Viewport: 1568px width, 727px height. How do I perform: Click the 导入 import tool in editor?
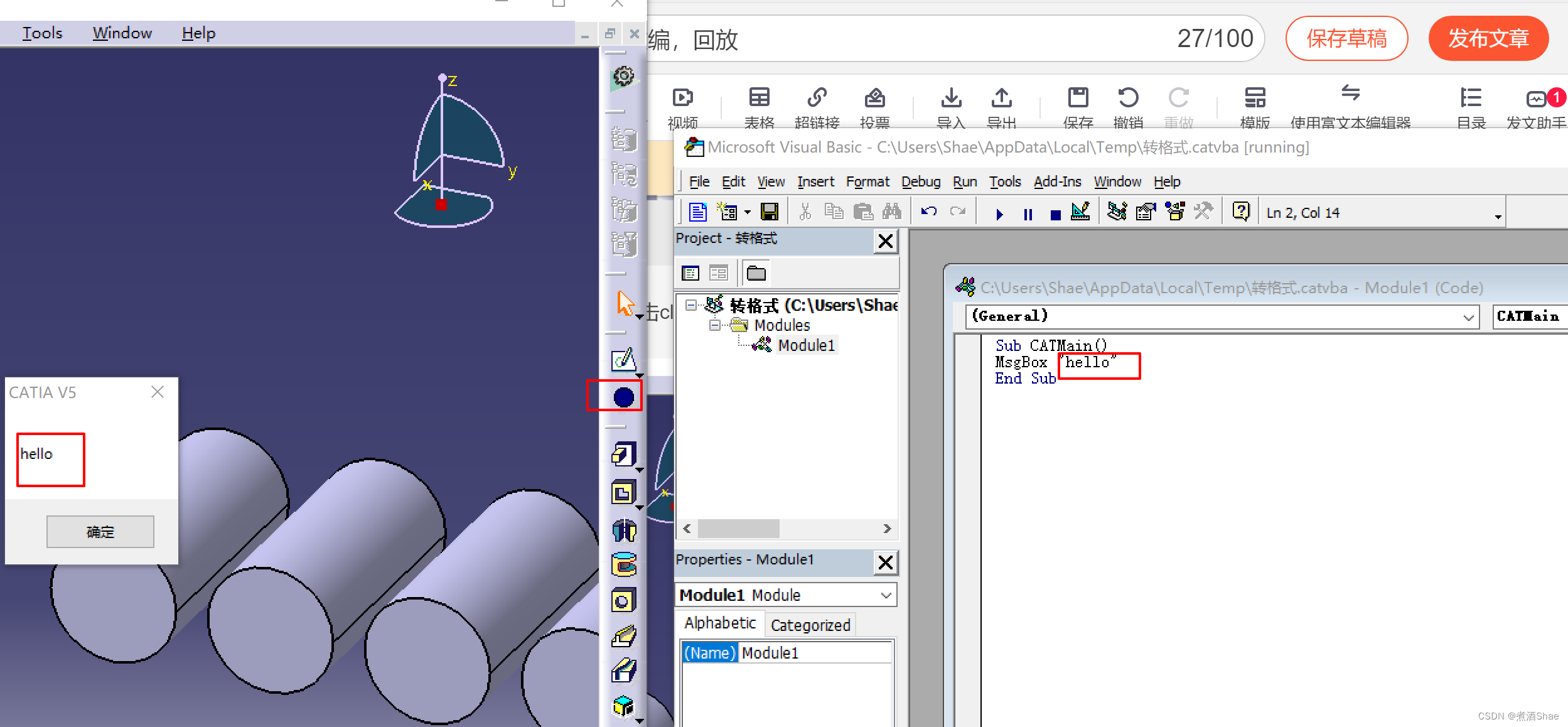pos(951,108)
